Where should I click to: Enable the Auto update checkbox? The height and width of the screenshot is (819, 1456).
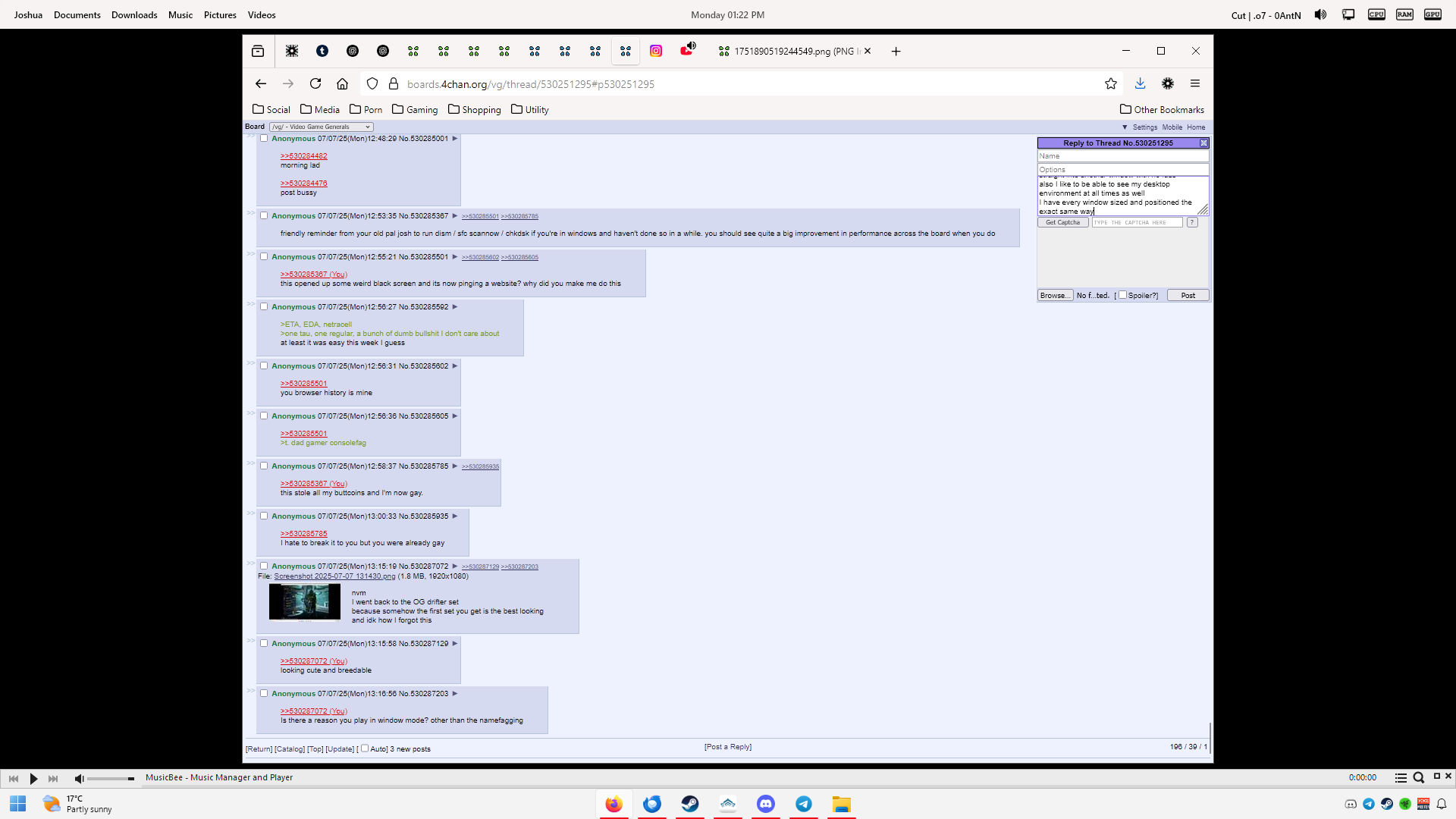pyautogui.click(x=365, y=748)
